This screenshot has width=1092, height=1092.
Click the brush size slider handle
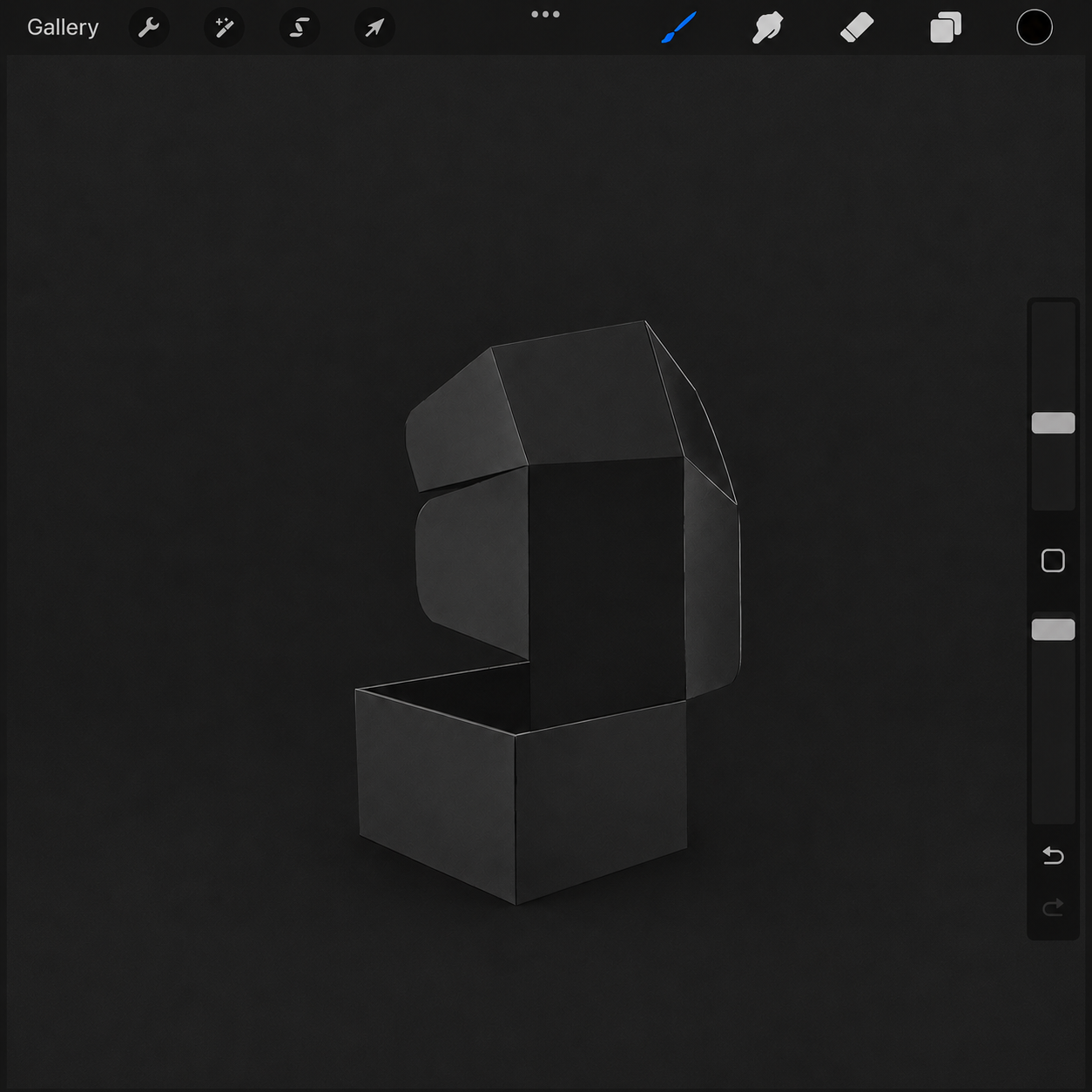point(1053,423)
